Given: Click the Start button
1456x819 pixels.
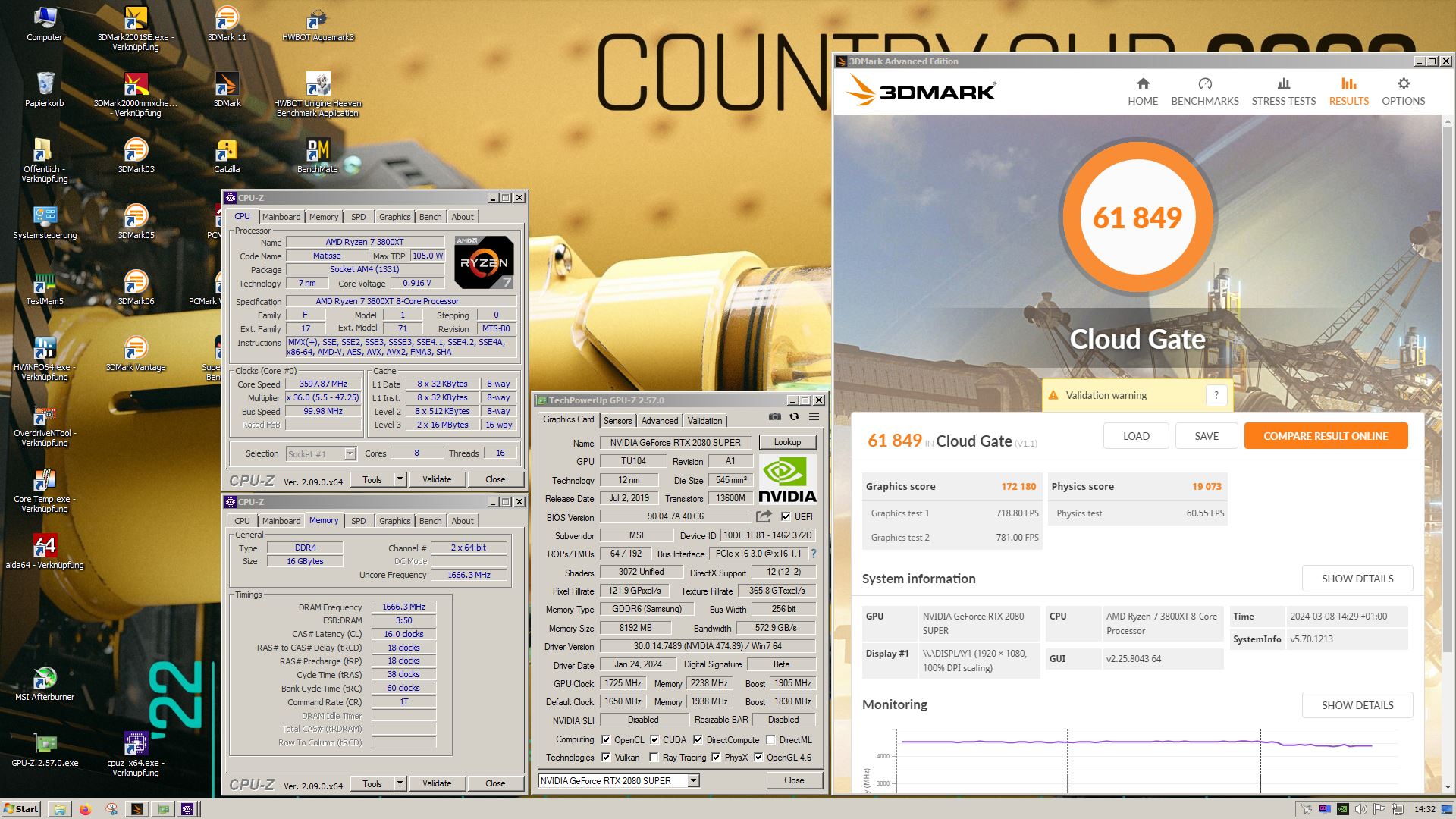Looking at the screenshot, I should coord(20,809).
